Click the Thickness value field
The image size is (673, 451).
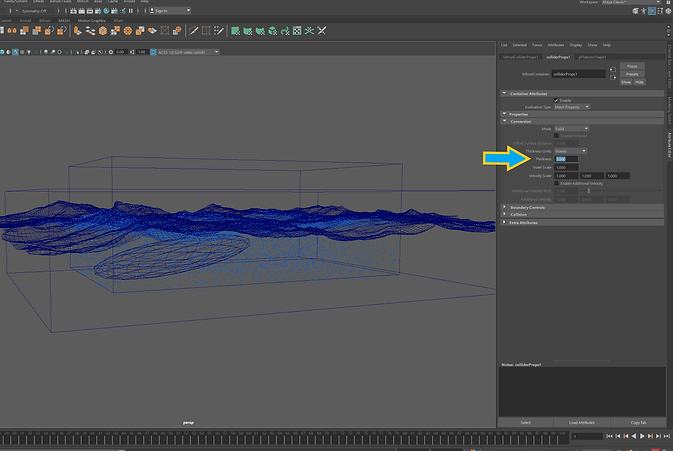point(566,159)
